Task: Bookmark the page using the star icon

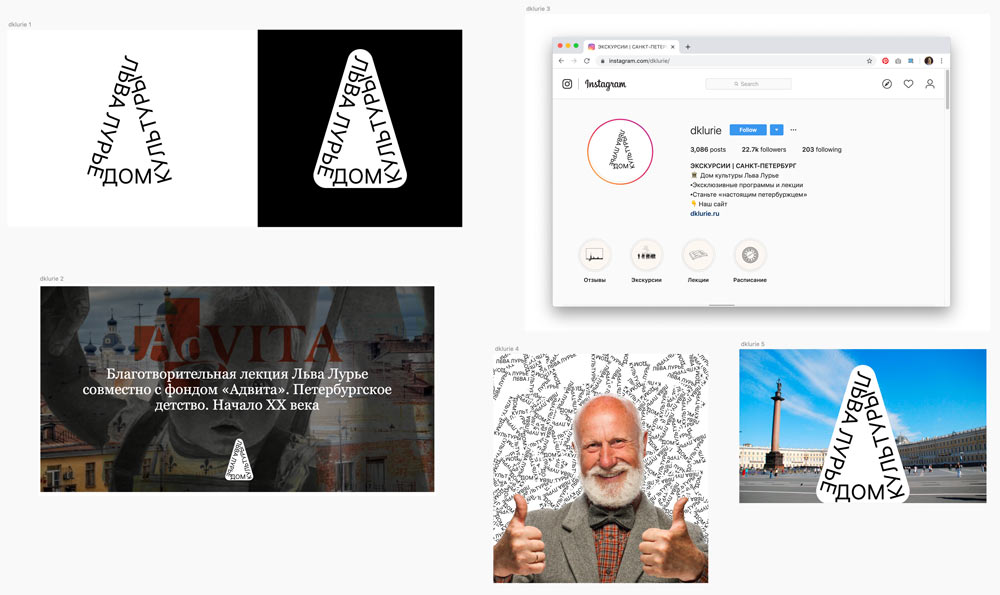Action: point(870,61)
